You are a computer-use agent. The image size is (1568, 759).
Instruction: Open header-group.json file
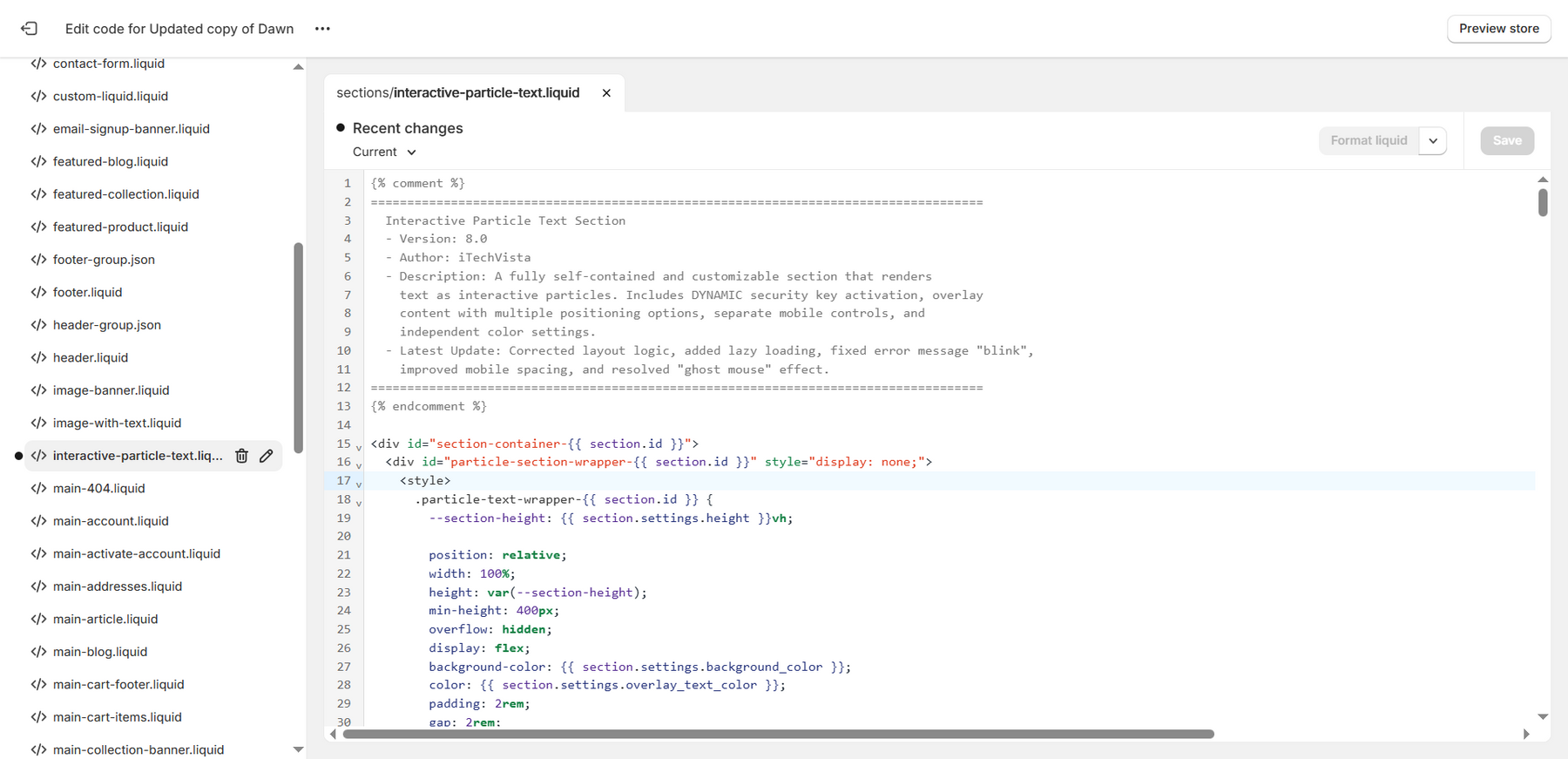tap(107, 325)
